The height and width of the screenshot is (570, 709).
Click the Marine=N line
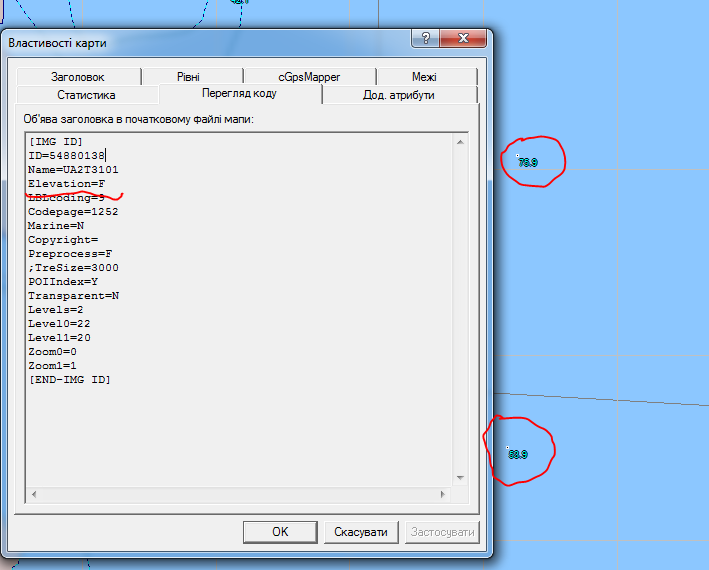[56, 226]
